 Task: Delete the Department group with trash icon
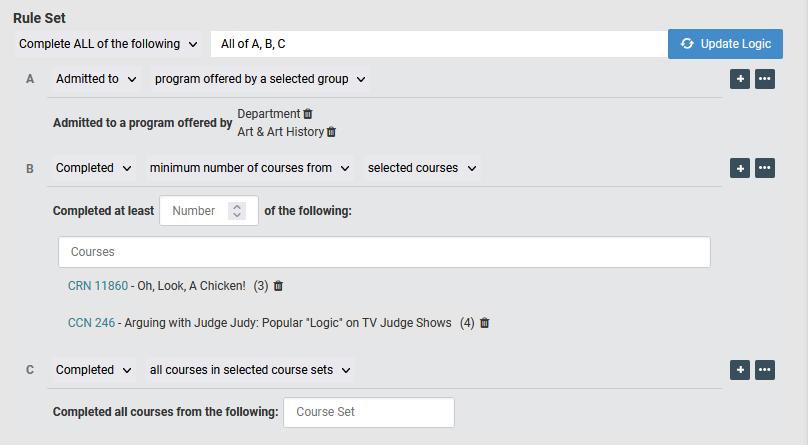point(308,113)
